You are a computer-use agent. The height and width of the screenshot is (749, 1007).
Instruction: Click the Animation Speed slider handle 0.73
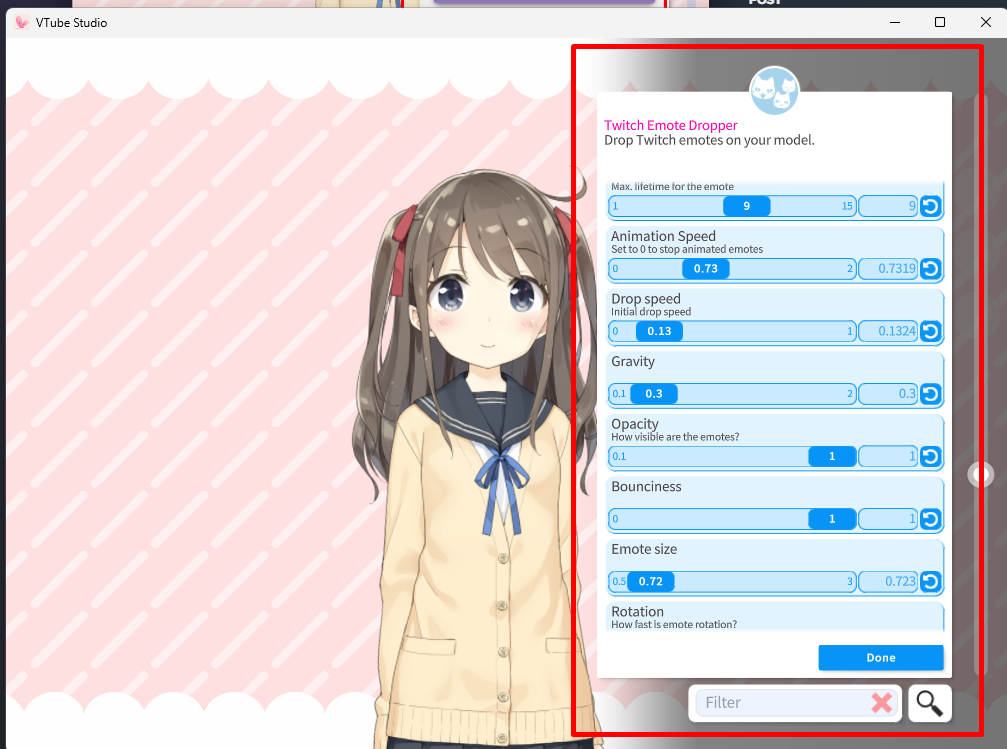coord(705,269)
